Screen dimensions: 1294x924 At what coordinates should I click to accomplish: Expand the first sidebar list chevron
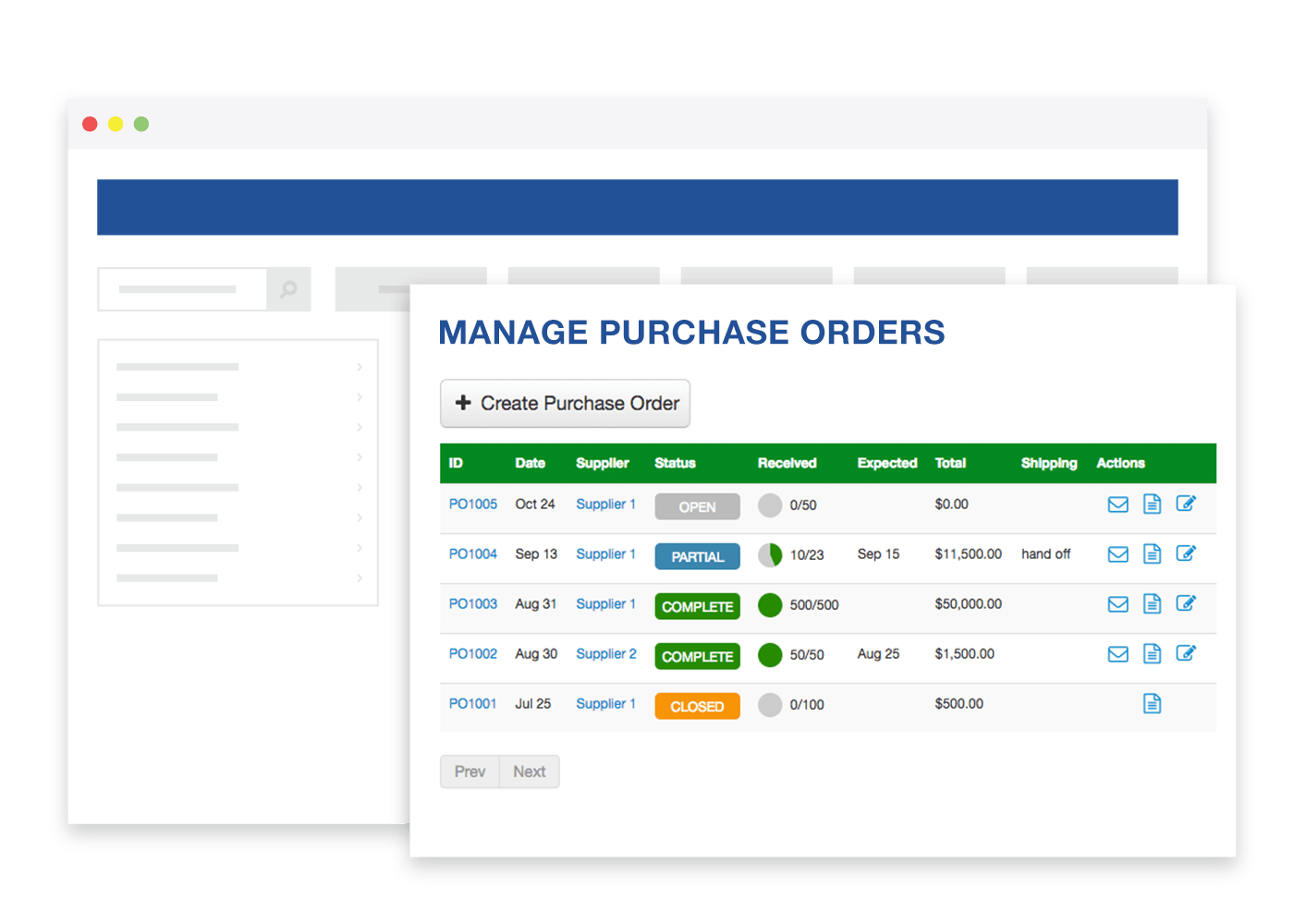click(360, 367)
